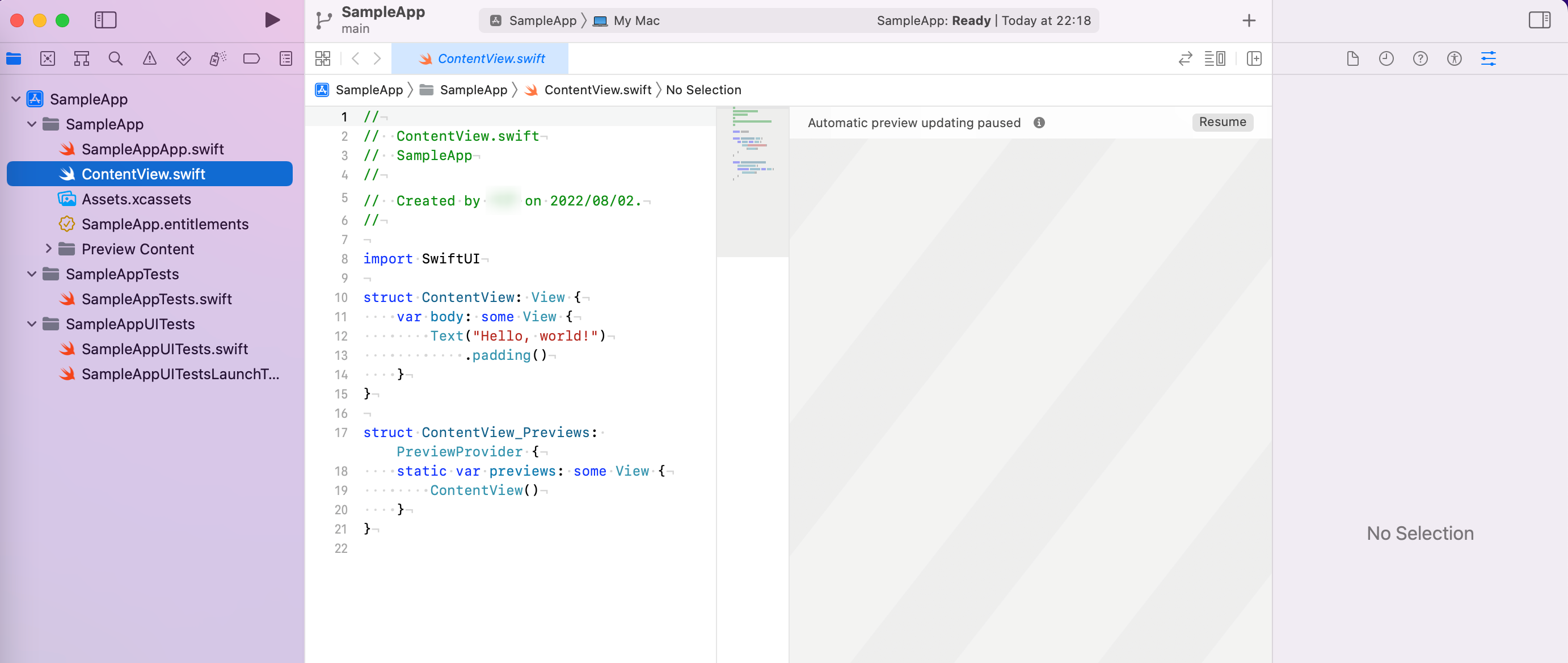
Task: Toggle the inspector panel on the right
Action: [1539, 20]
